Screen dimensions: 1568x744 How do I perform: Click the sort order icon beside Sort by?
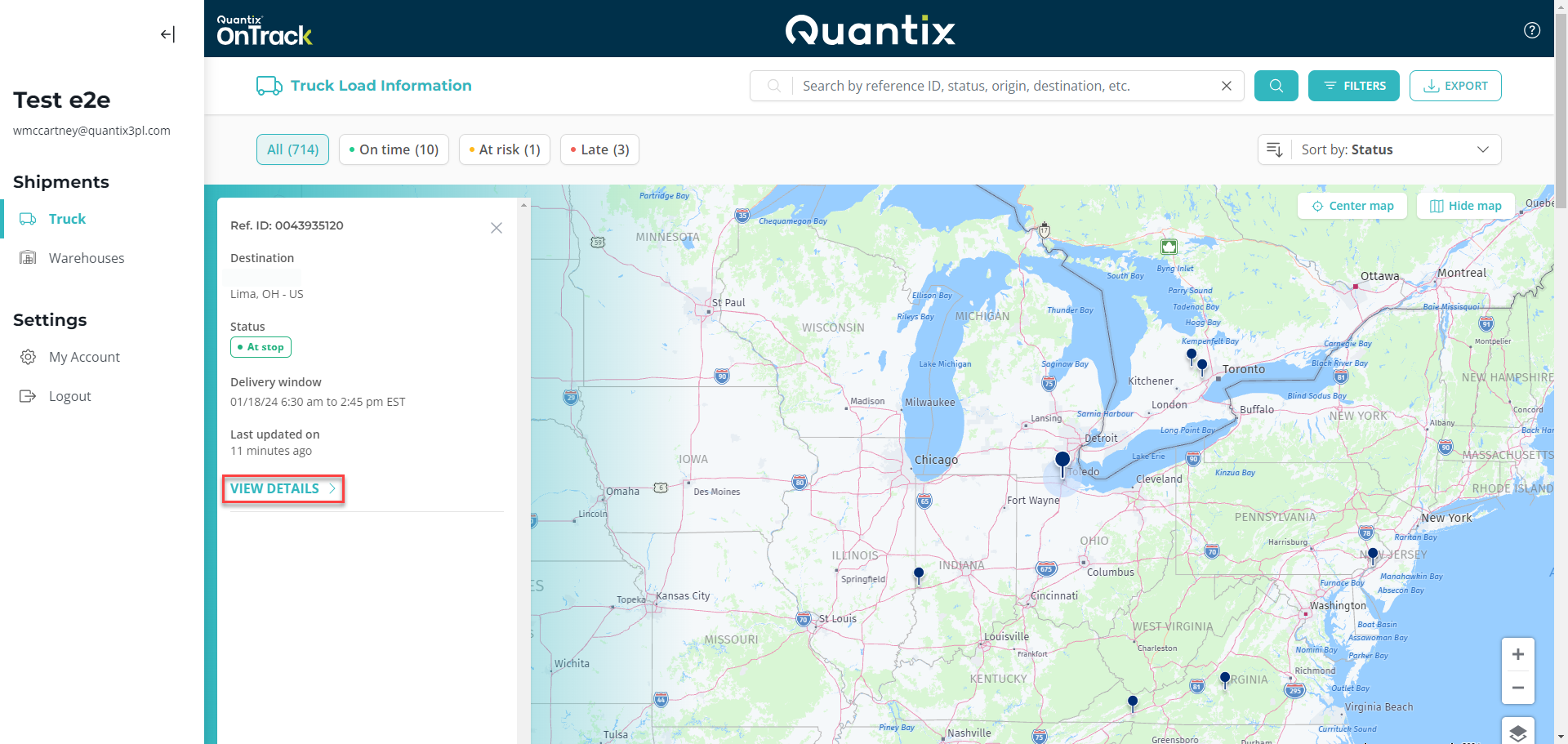point(1274,149)
